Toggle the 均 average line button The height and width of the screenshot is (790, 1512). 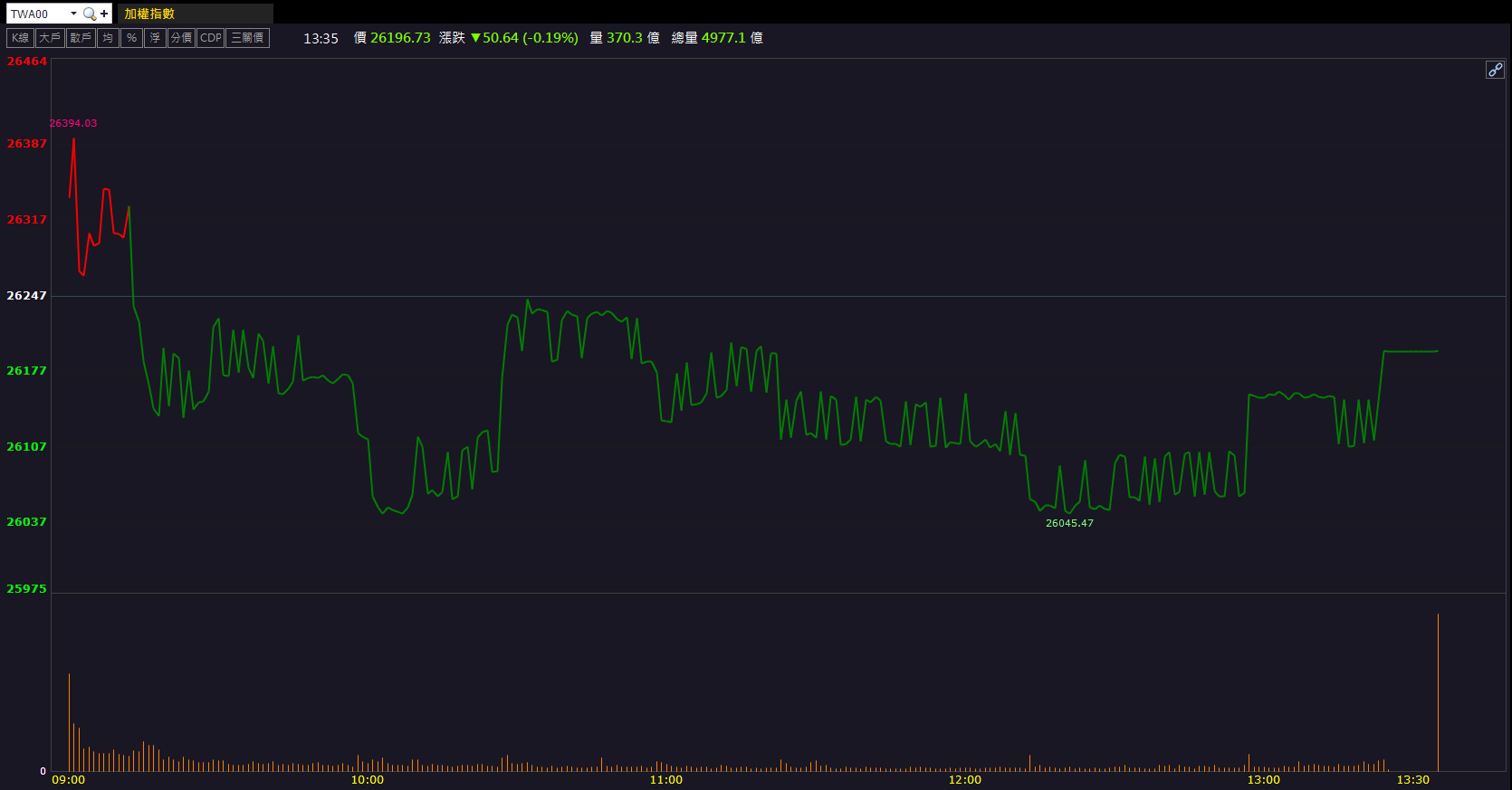[108, 38]
